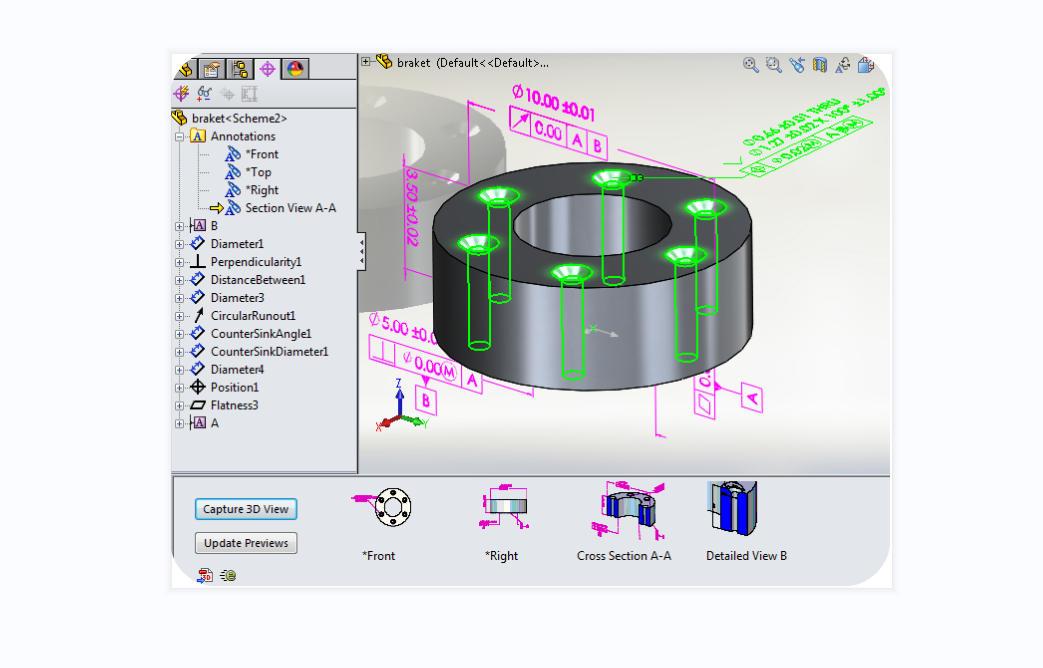
Task: Select the *Front annotation view
Action: [251, 154]
